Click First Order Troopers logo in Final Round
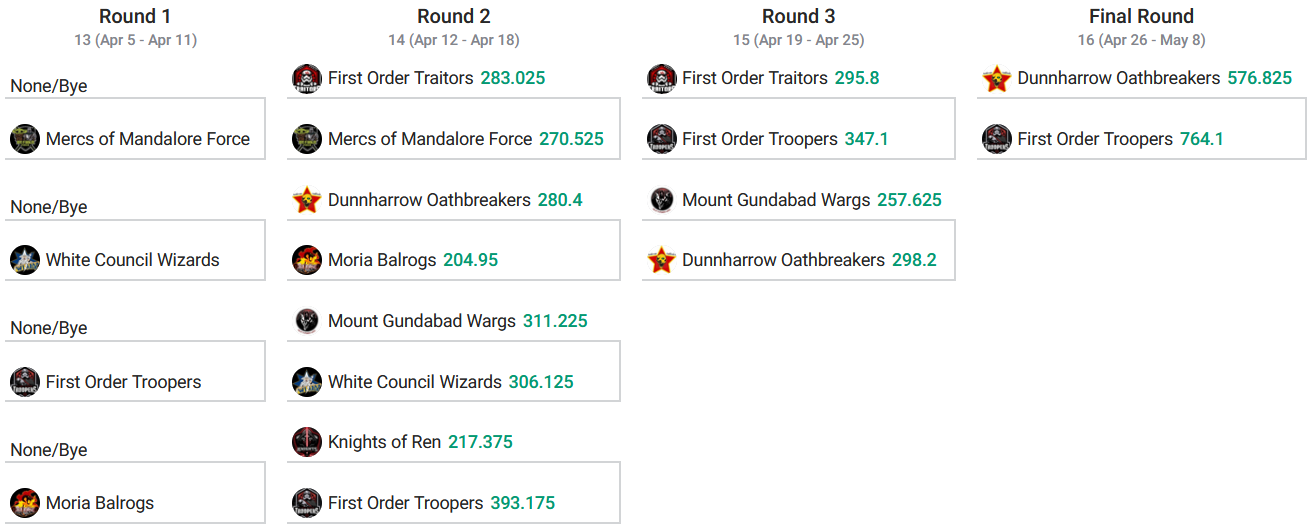 pyautogui.click(x=996, y=139)
